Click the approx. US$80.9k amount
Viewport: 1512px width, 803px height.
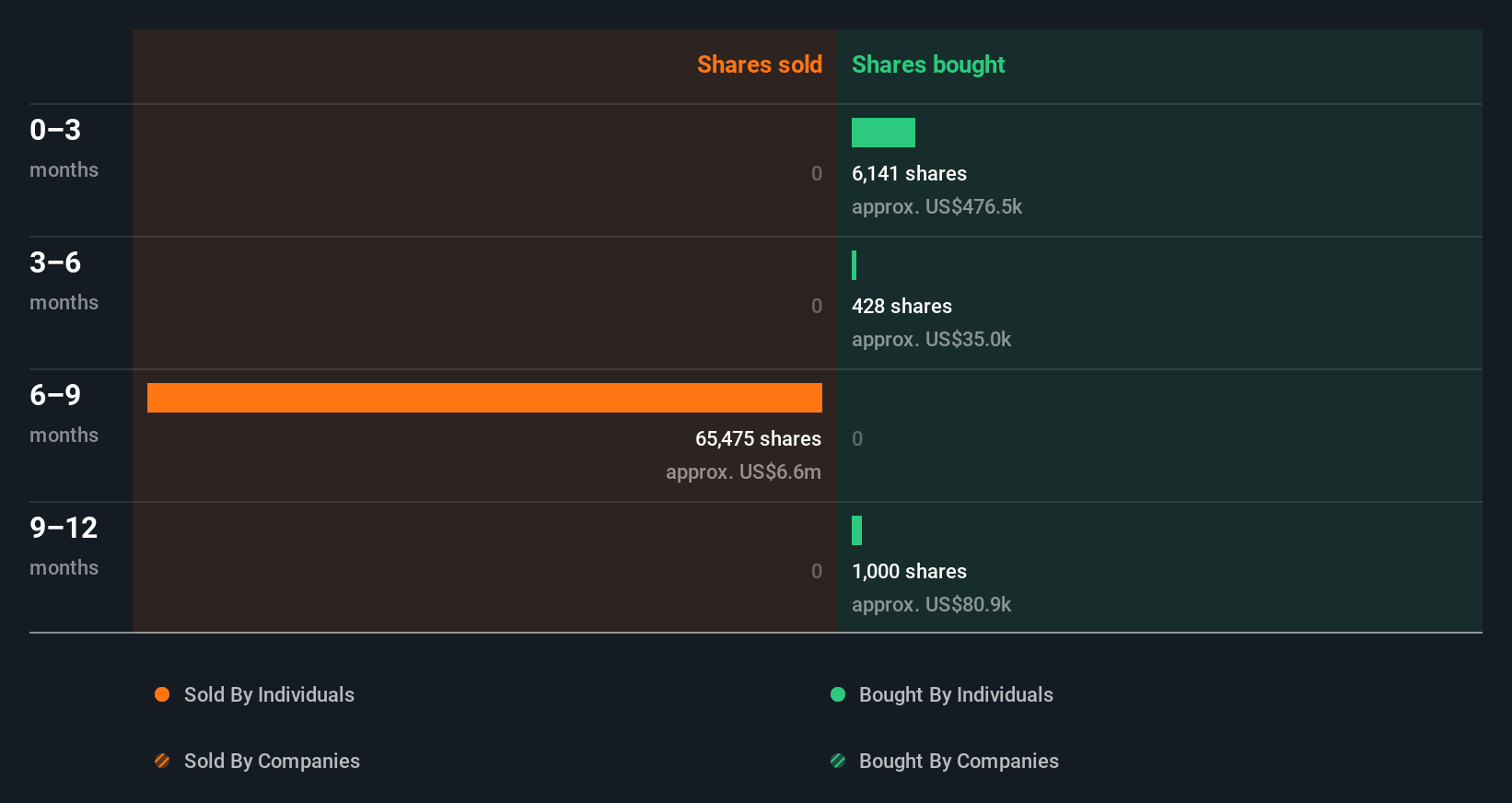click(x=931, y=605)
